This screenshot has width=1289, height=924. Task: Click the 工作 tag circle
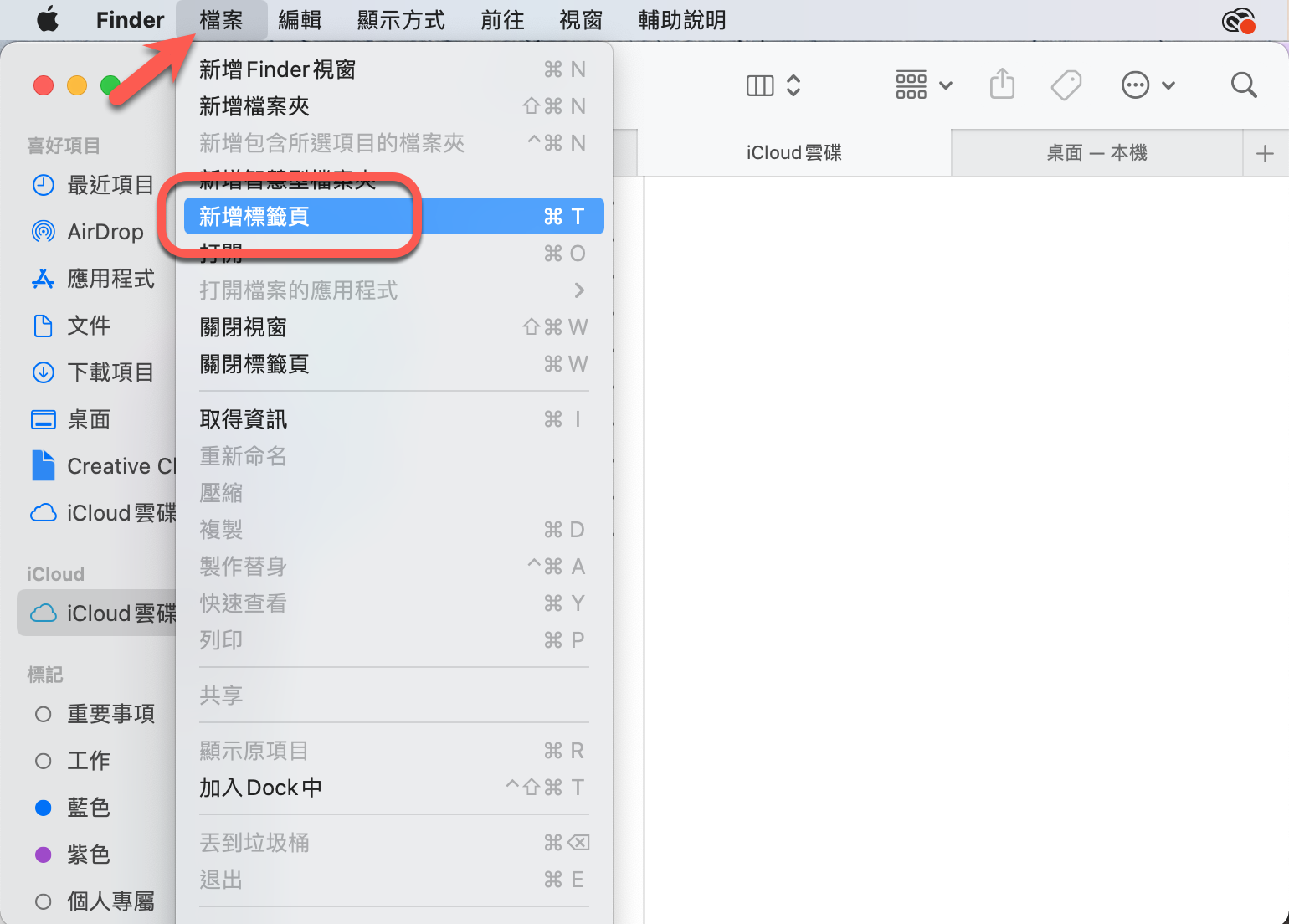[44, 761]
